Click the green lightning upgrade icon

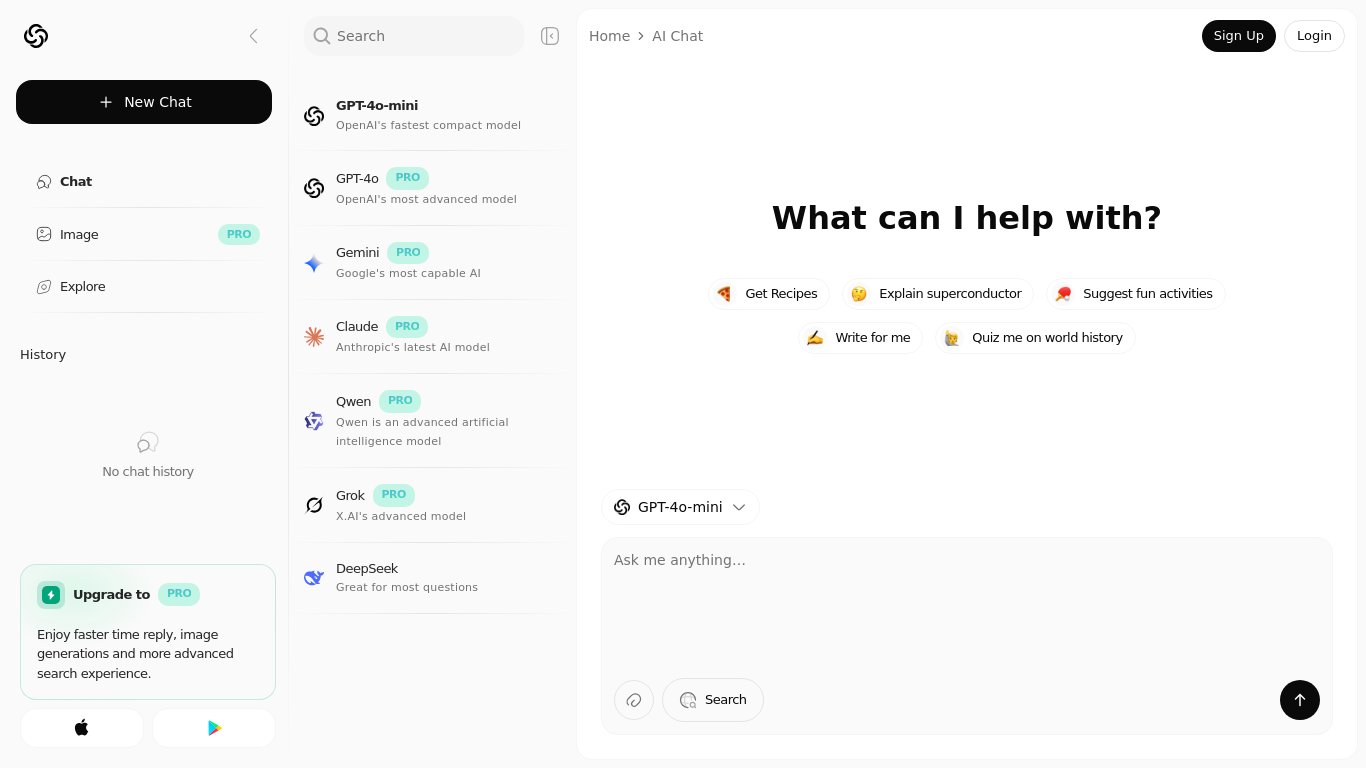51,595
